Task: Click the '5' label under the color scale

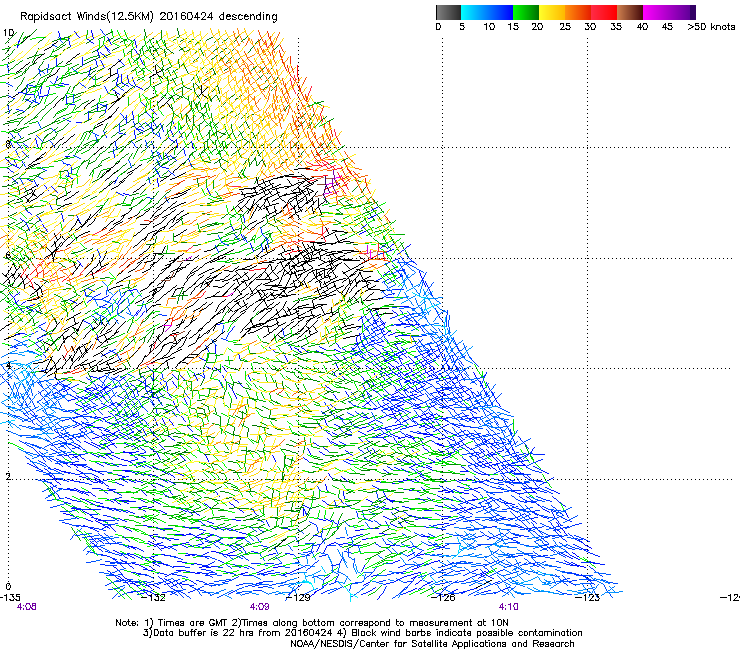Action: [462, 27]
